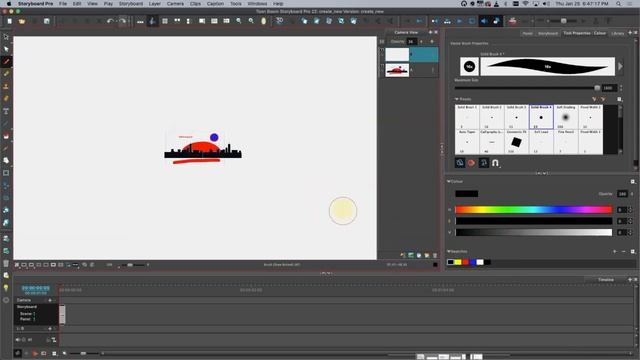Image resolution: width=640 pixels, height=360 pixels.
Task: Select the Text tool in left toolbar
Action: (x=6, y=111)
